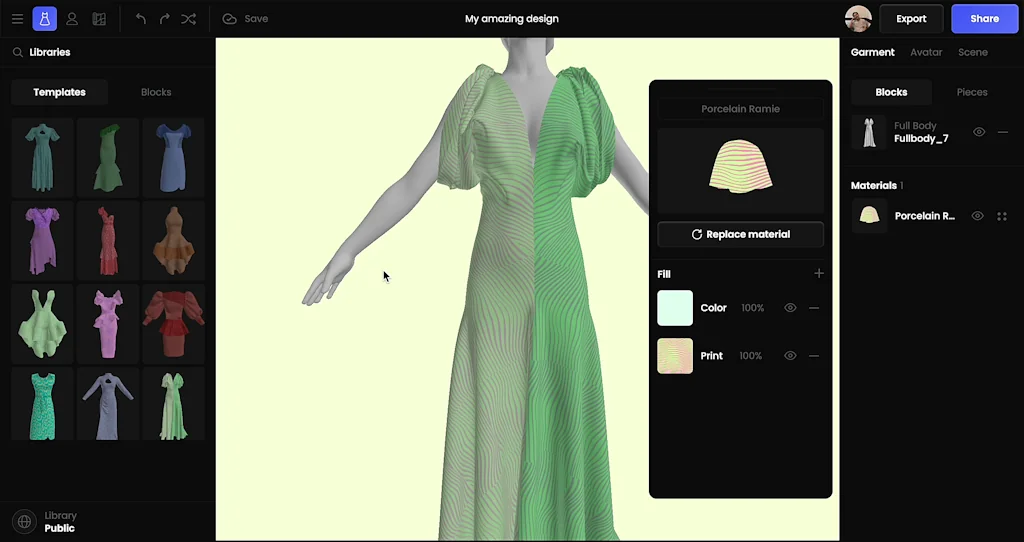Hide the Print fill layer

pos(790,356)
